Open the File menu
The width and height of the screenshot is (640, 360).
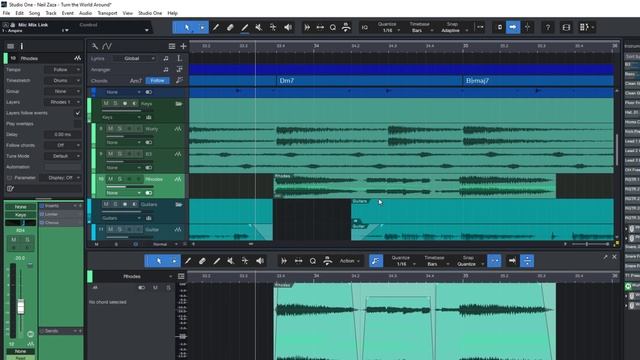7,13
